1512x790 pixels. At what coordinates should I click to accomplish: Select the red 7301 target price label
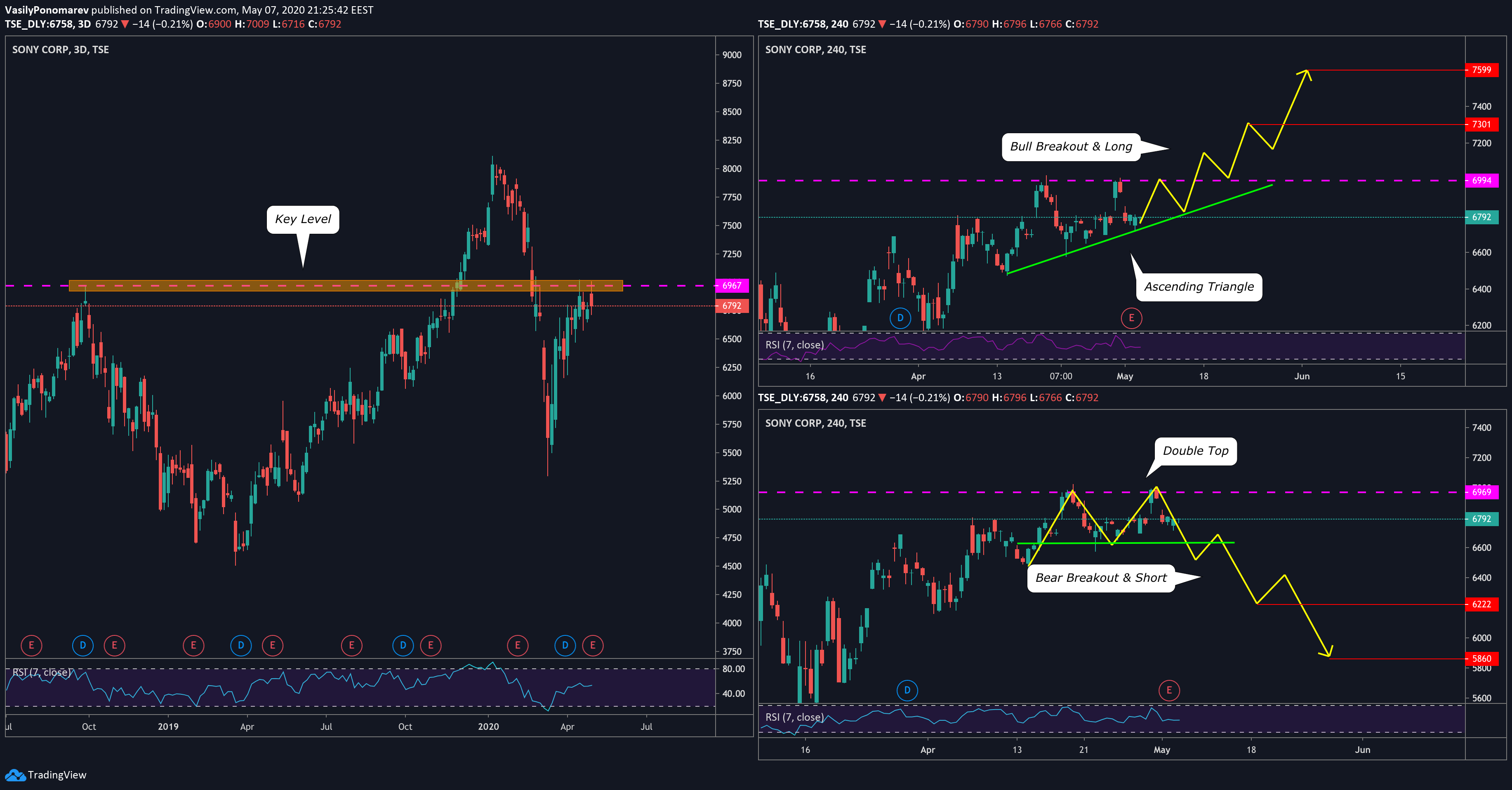click(1481, 125)
